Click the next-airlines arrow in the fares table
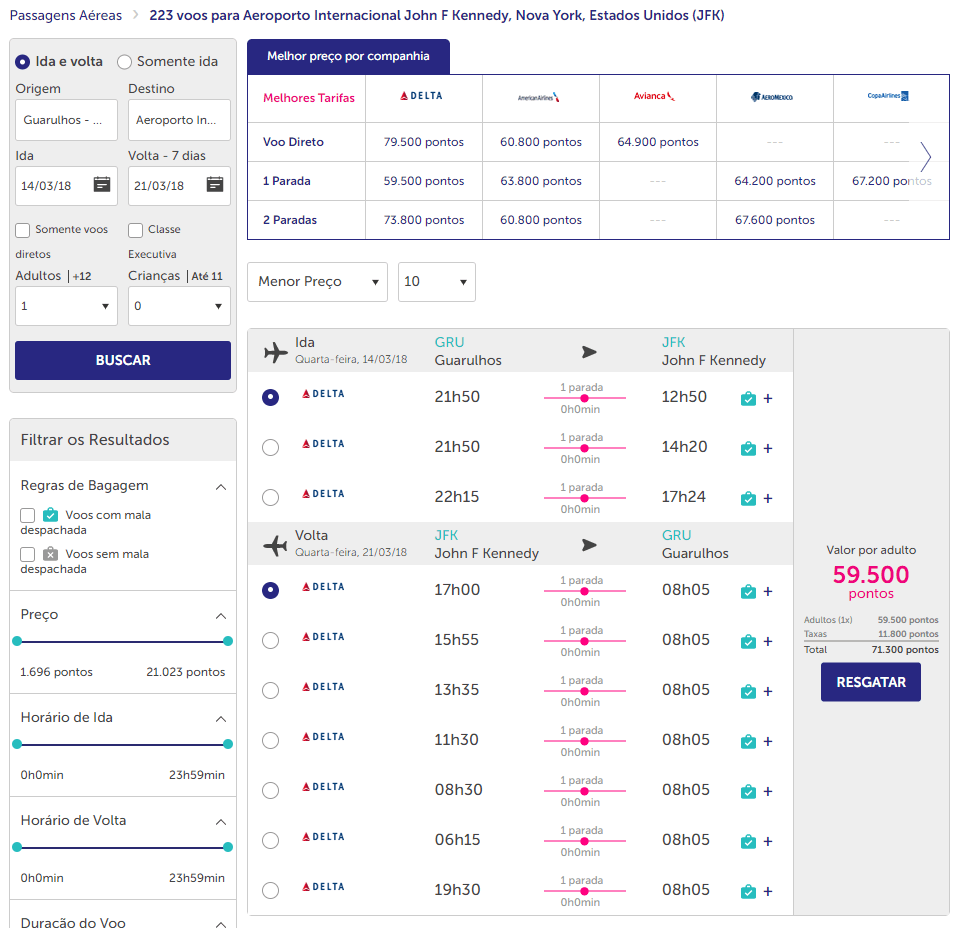Screen dimensions: 957x928 [x=926, y=158]
